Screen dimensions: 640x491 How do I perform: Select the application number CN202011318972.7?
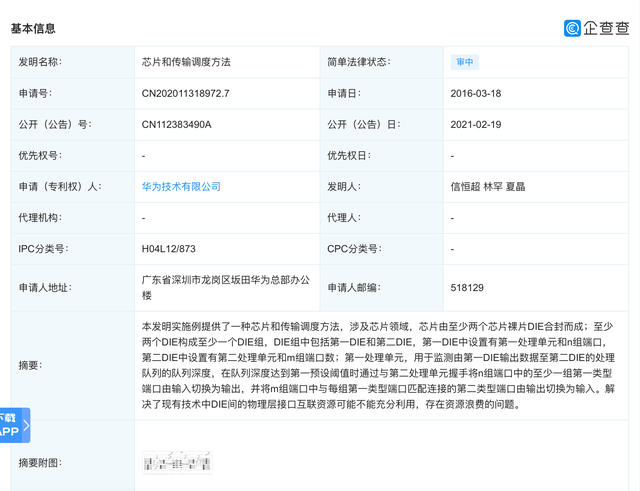[x=185, y=93]
